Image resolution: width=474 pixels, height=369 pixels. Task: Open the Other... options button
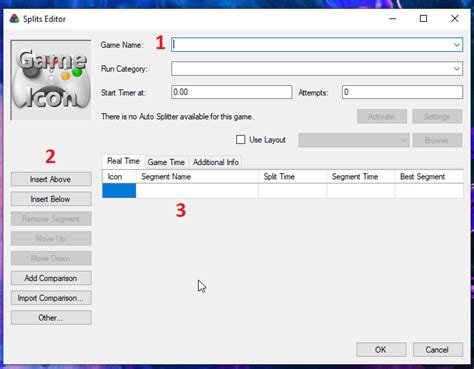click(51, 318)
